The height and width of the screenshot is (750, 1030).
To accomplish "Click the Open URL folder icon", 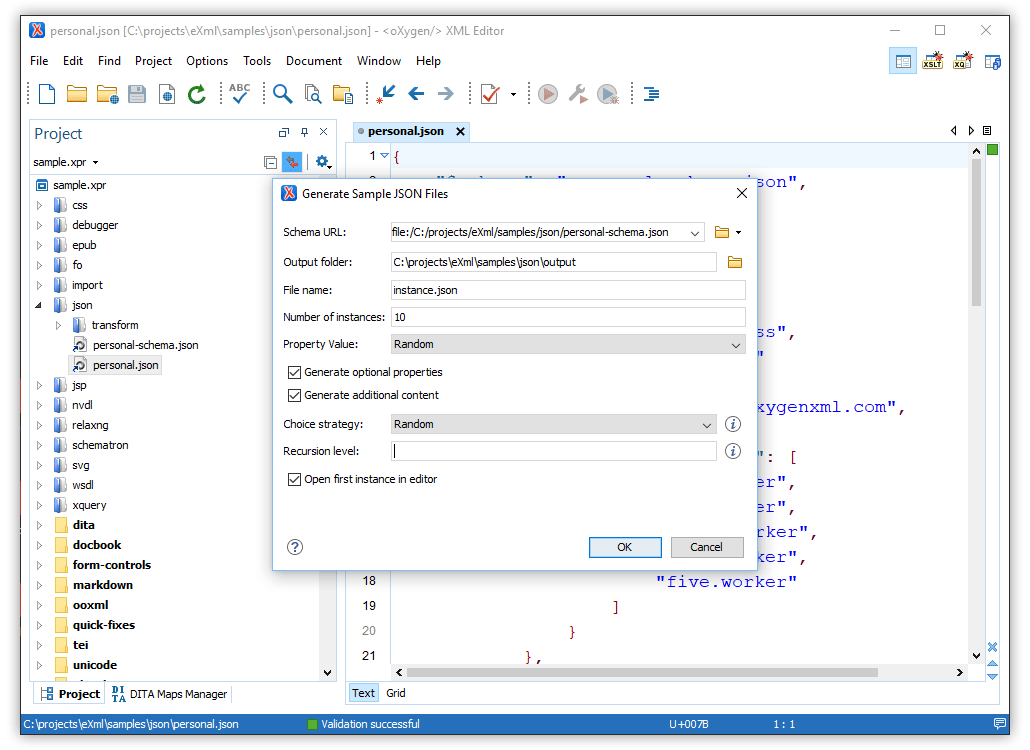I will (x=107, y=95).
